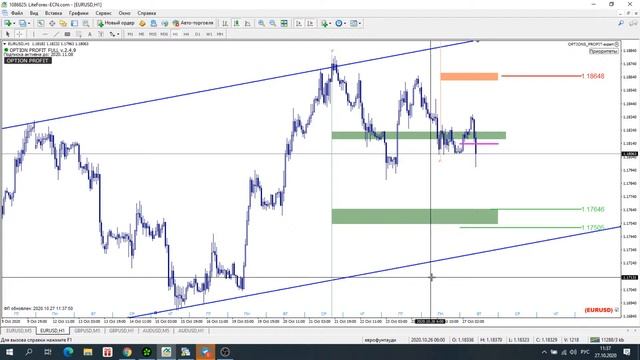Open search magnifier at top right
Image resolution: width=640 pixels, height=360 pixels.
(x=621, y=24)
